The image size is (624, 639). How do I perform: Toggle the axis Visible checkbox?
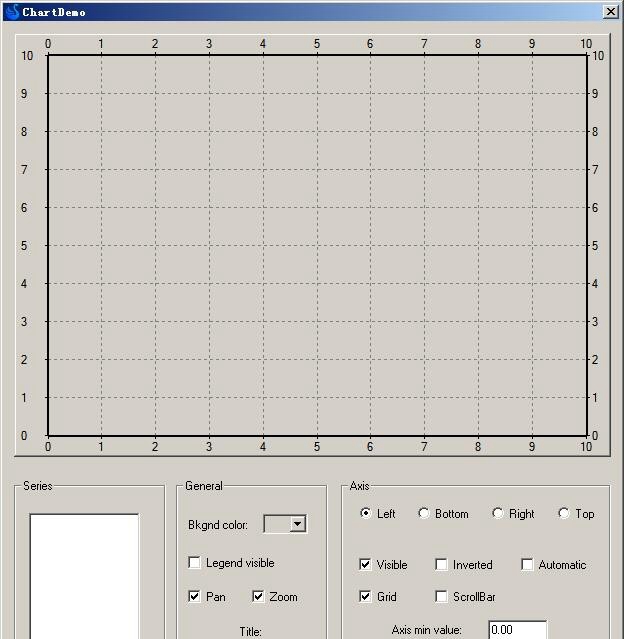pyautogui.click(x=365, y=564)
